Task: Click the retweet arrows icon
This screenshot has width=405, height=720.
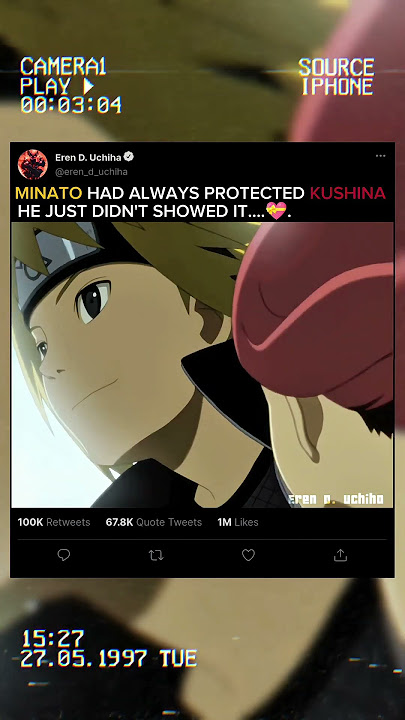Action: tap(156, 556)
